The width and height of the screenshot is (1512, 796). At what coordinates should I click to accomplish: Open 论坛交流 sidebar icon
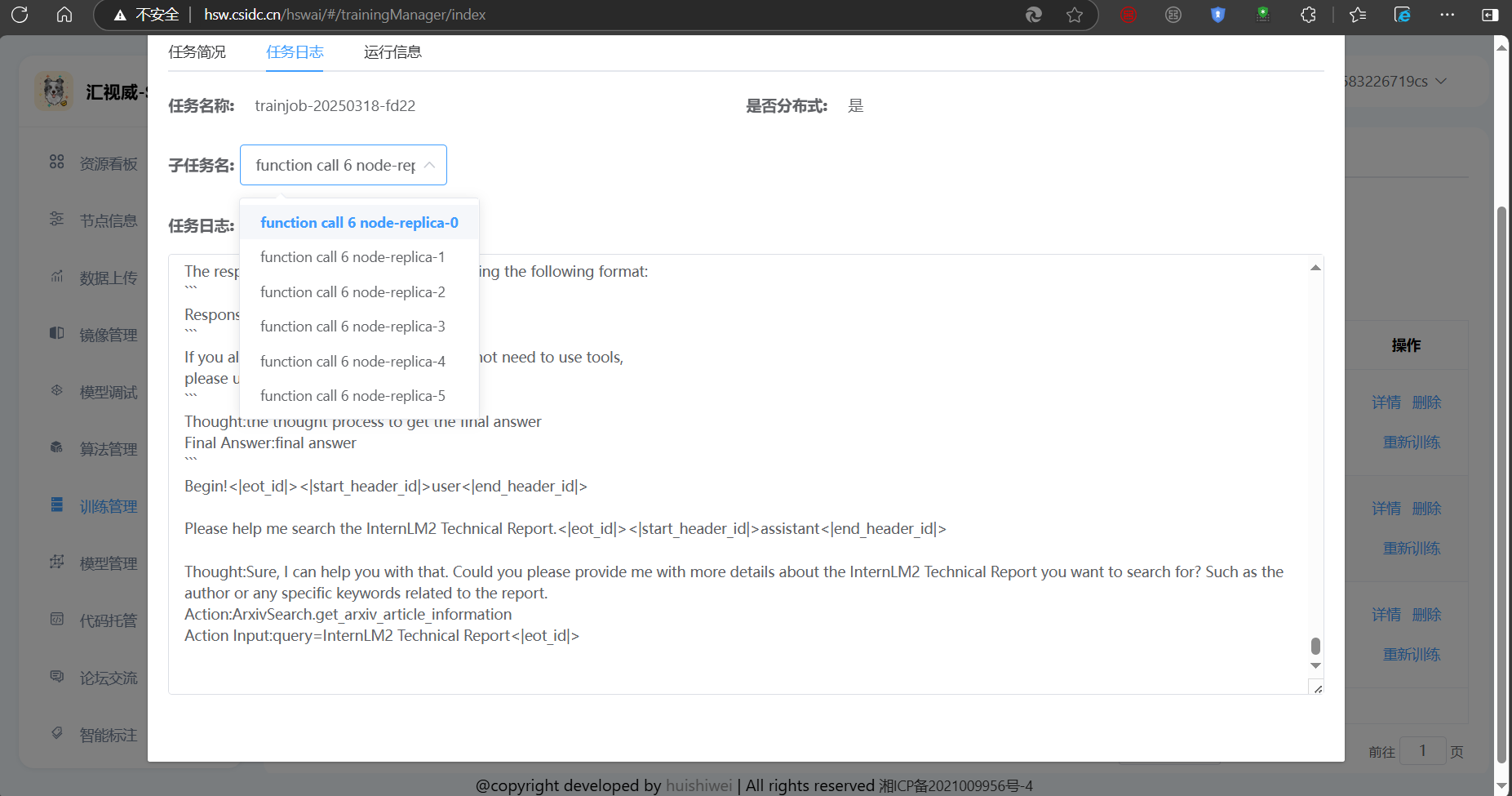coord(56,676)
